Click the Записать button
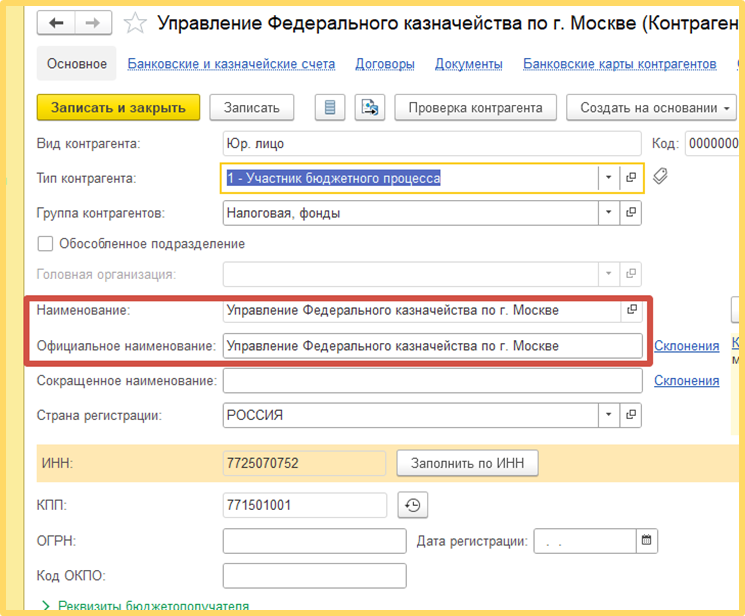This screenshot has width=745, height=616. coord(252,107)
